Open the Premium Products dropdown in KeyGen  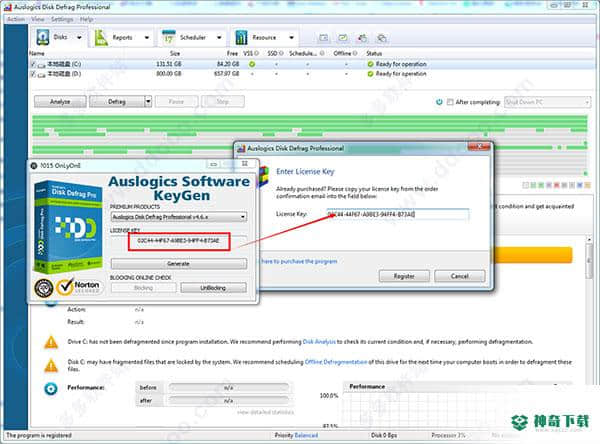point(179,217)
